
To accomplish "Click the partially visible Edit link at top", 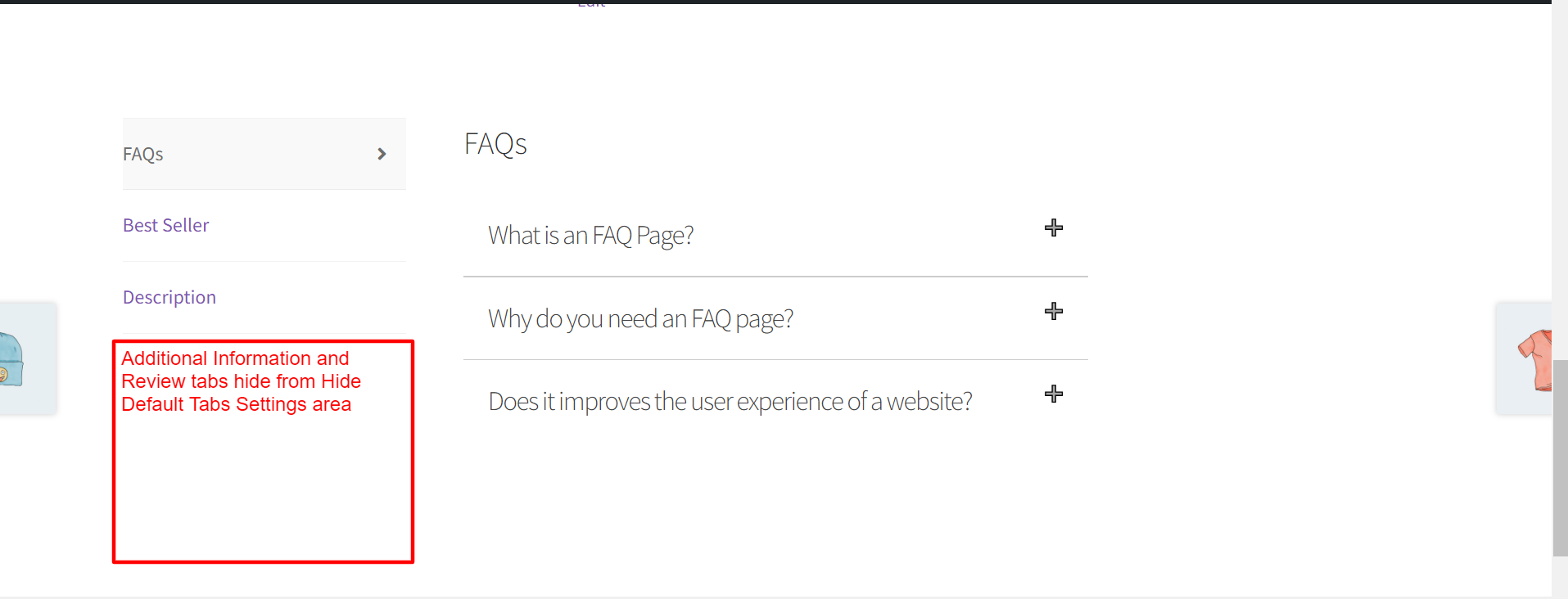I will 591,4.
